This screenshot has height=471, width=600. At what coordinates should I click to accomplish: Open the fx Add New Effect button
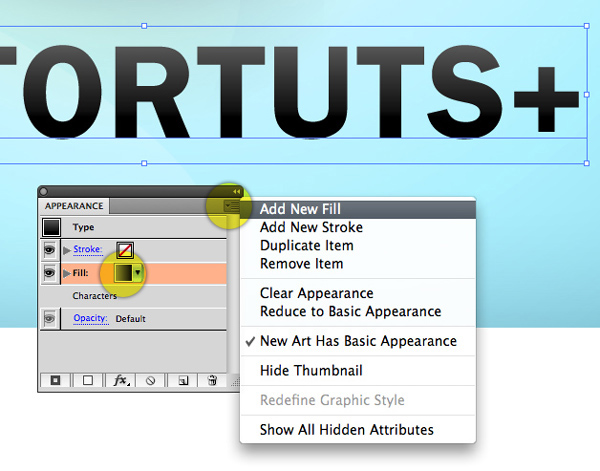tap(121, 380)
